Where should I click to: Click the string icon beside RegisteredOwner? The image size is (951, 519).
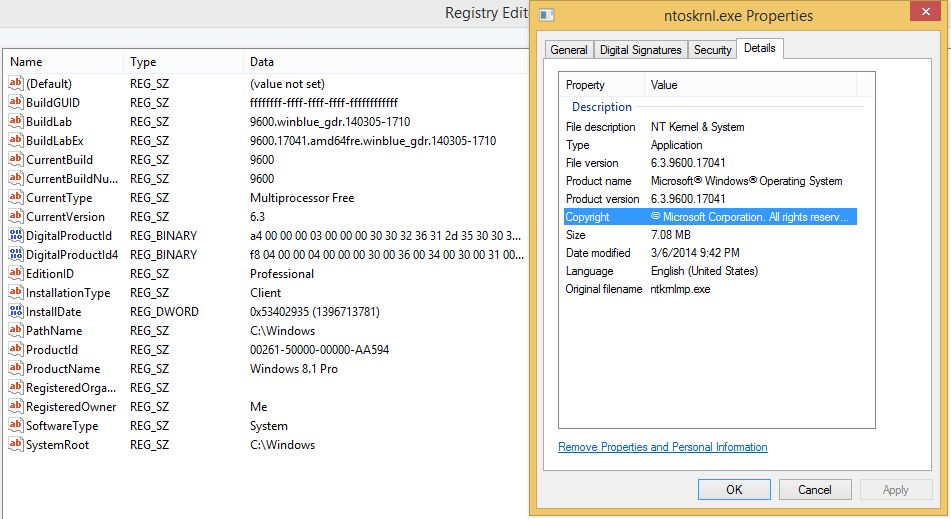point(16,406)
